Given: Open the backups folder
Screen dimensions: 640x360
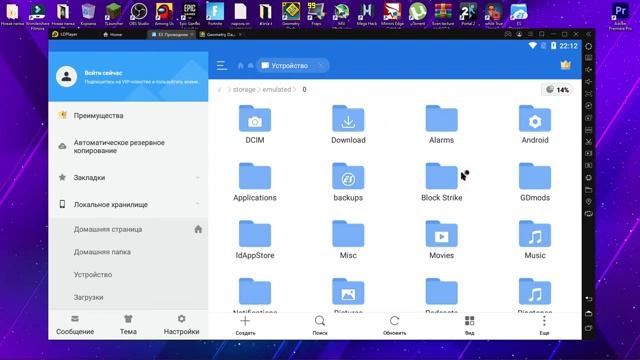Looking at the screenshot, I should pos(348,182).
